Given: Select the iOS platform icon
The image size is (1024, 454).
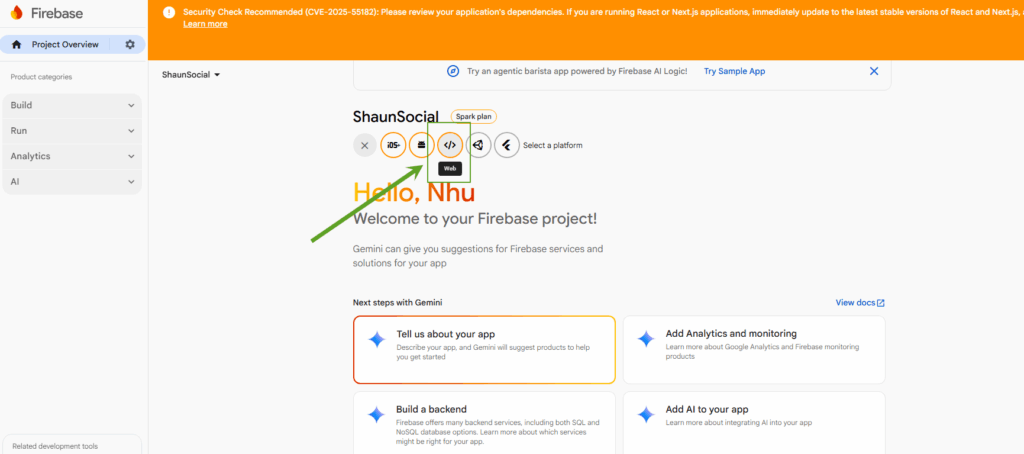Looking at the screenshot, I should tap(393, 145).
